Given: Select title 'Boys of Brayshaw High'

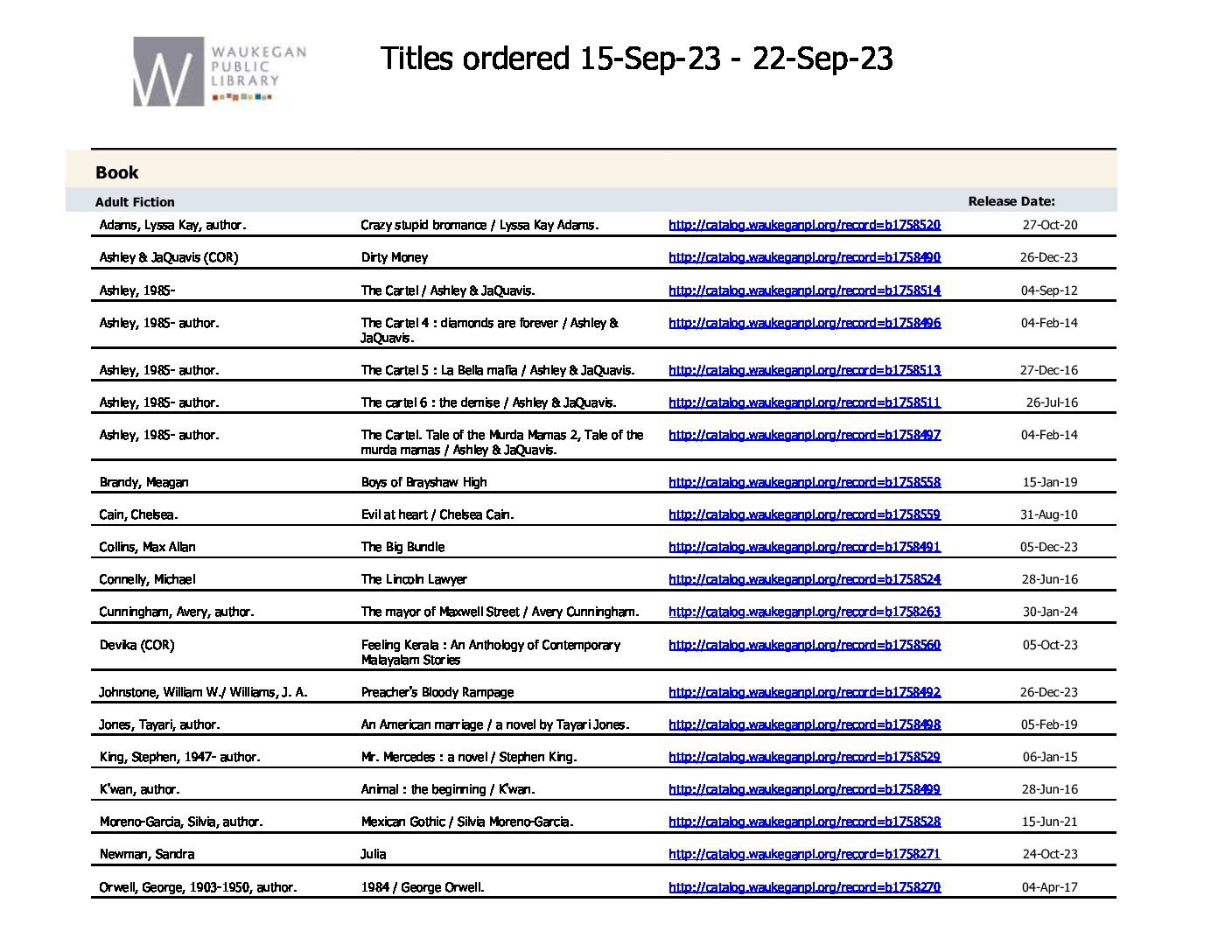Looking at the screenshot, I should [x=423, y=482].
